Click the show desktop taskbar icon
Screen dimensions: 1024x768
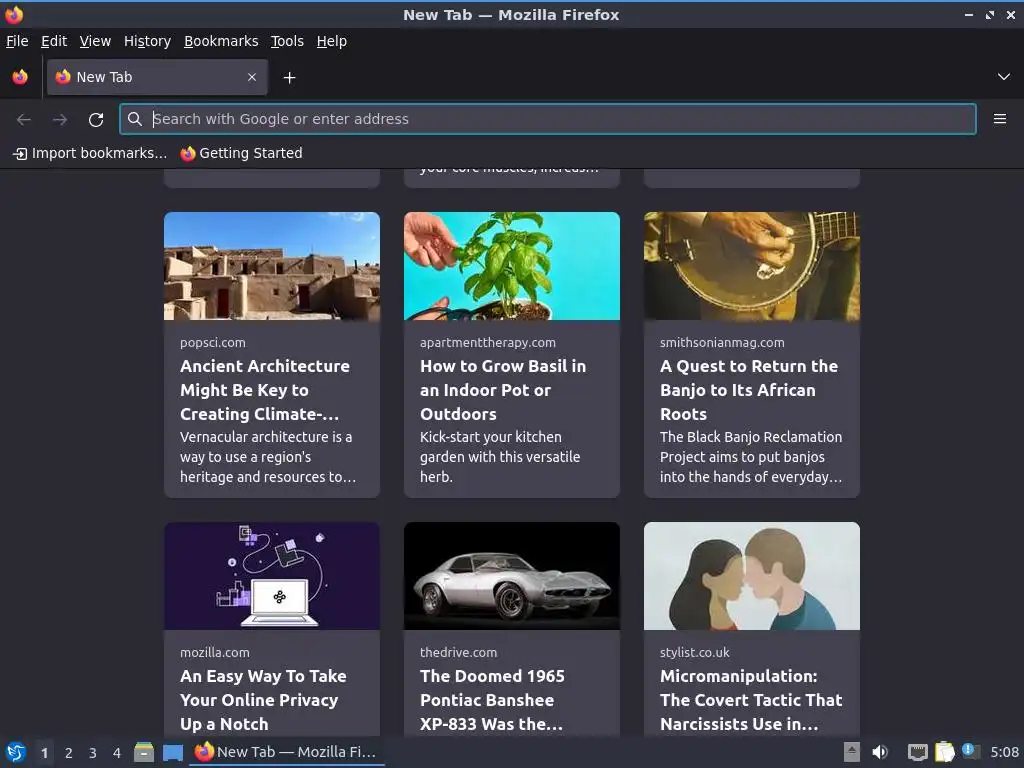point(173,753)
